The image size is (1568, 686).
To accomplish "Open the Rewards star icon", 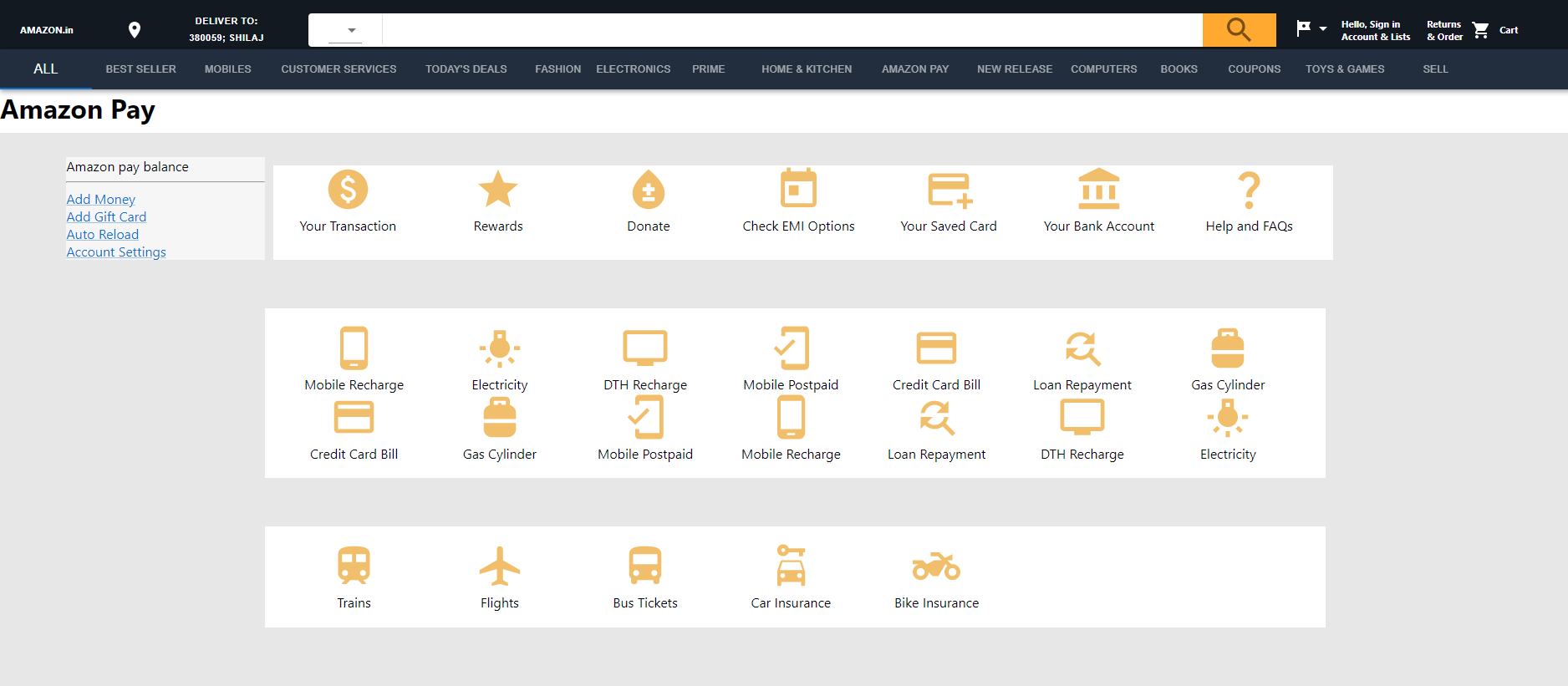I will [x=498, y=189].
